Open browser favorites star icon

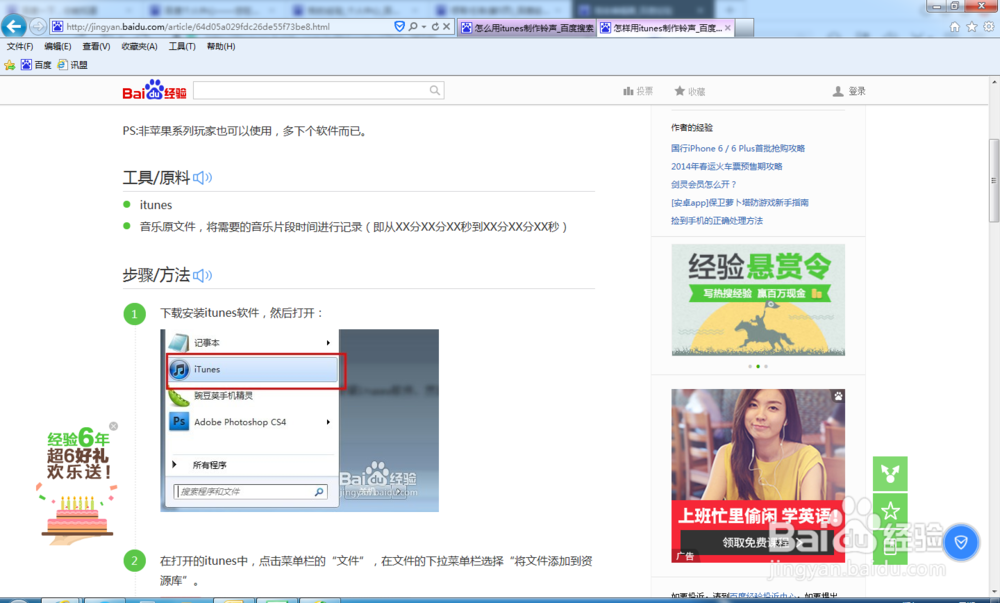pyautogui.click(x=971, y=27)
